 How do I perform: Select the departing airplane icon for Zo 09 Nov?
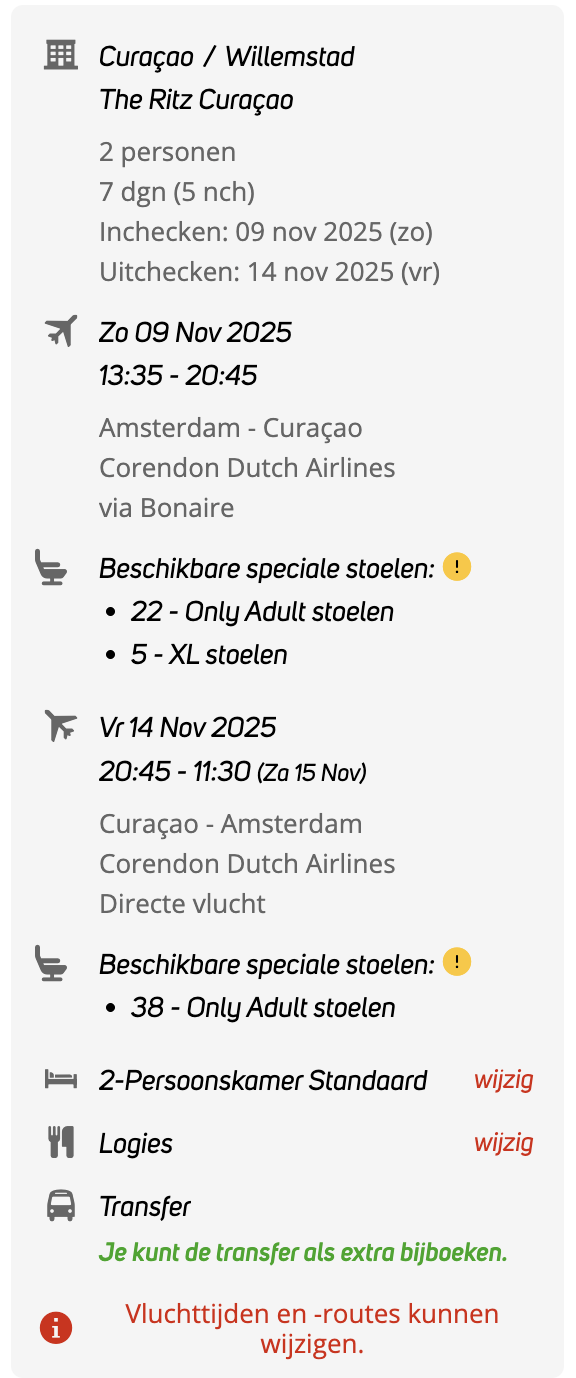pos(62,330)
